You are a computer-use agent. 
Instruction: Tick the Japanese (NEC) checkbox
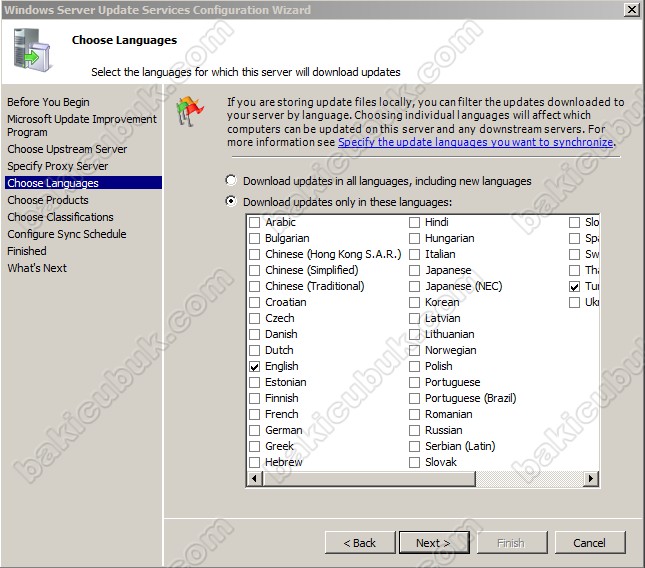414,286
